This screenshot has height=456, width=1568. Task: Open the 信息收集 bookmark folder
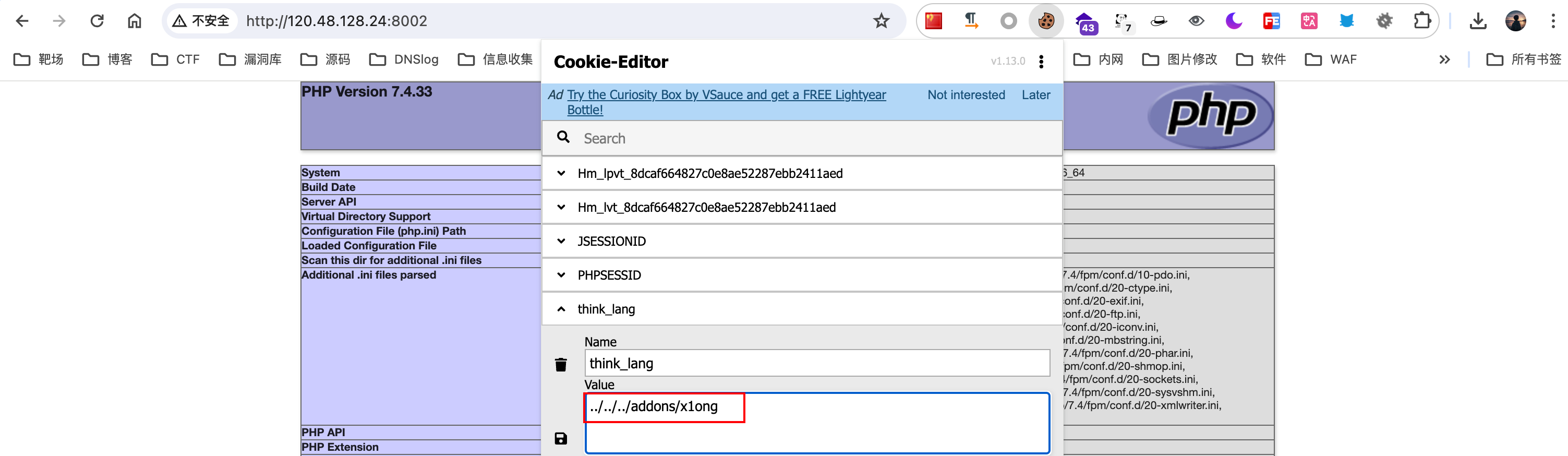495,59
